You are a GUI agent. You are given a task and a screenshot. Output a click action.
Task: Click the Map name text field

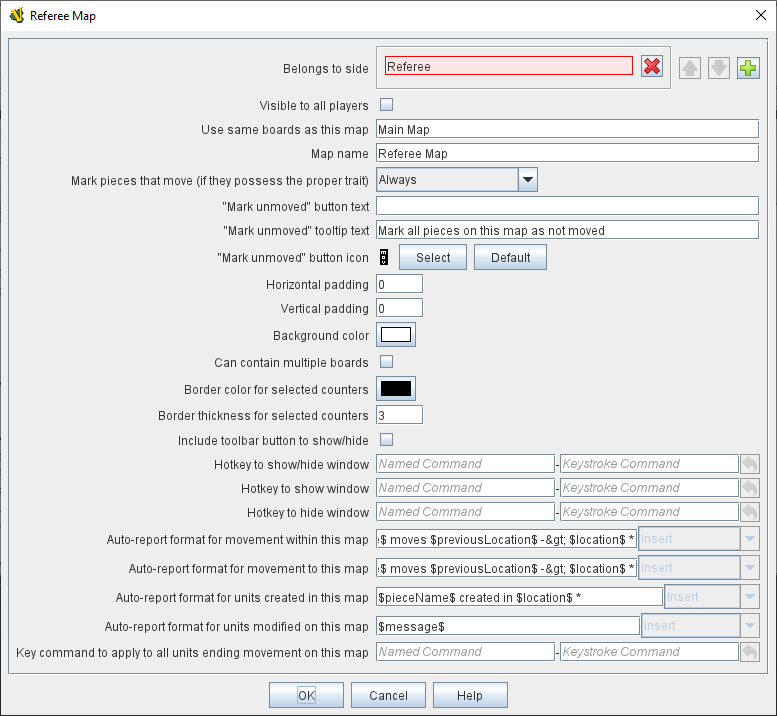point(567,154)
